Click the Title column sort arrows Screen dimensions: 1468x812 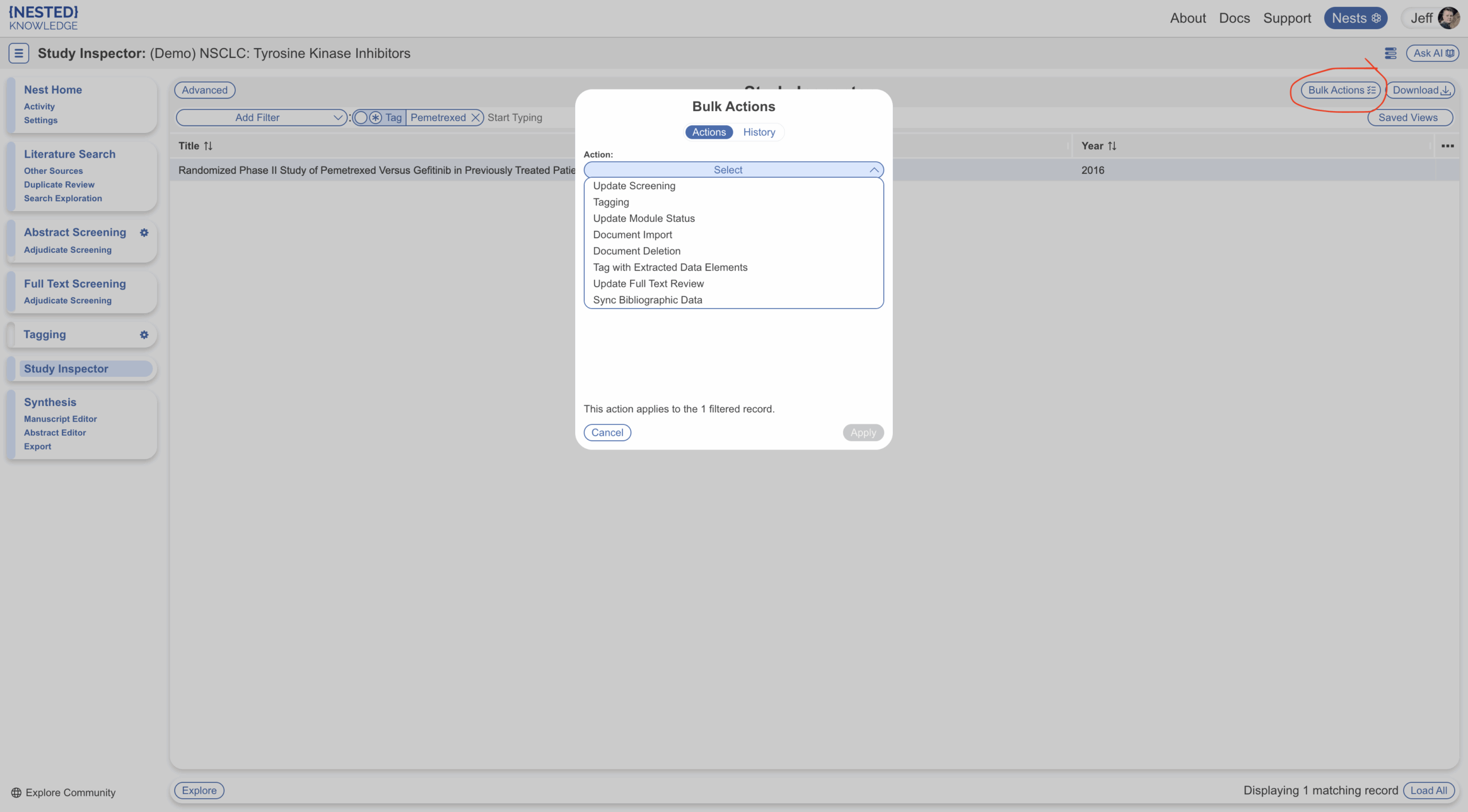pyautogui.click(x=208, y=146)
